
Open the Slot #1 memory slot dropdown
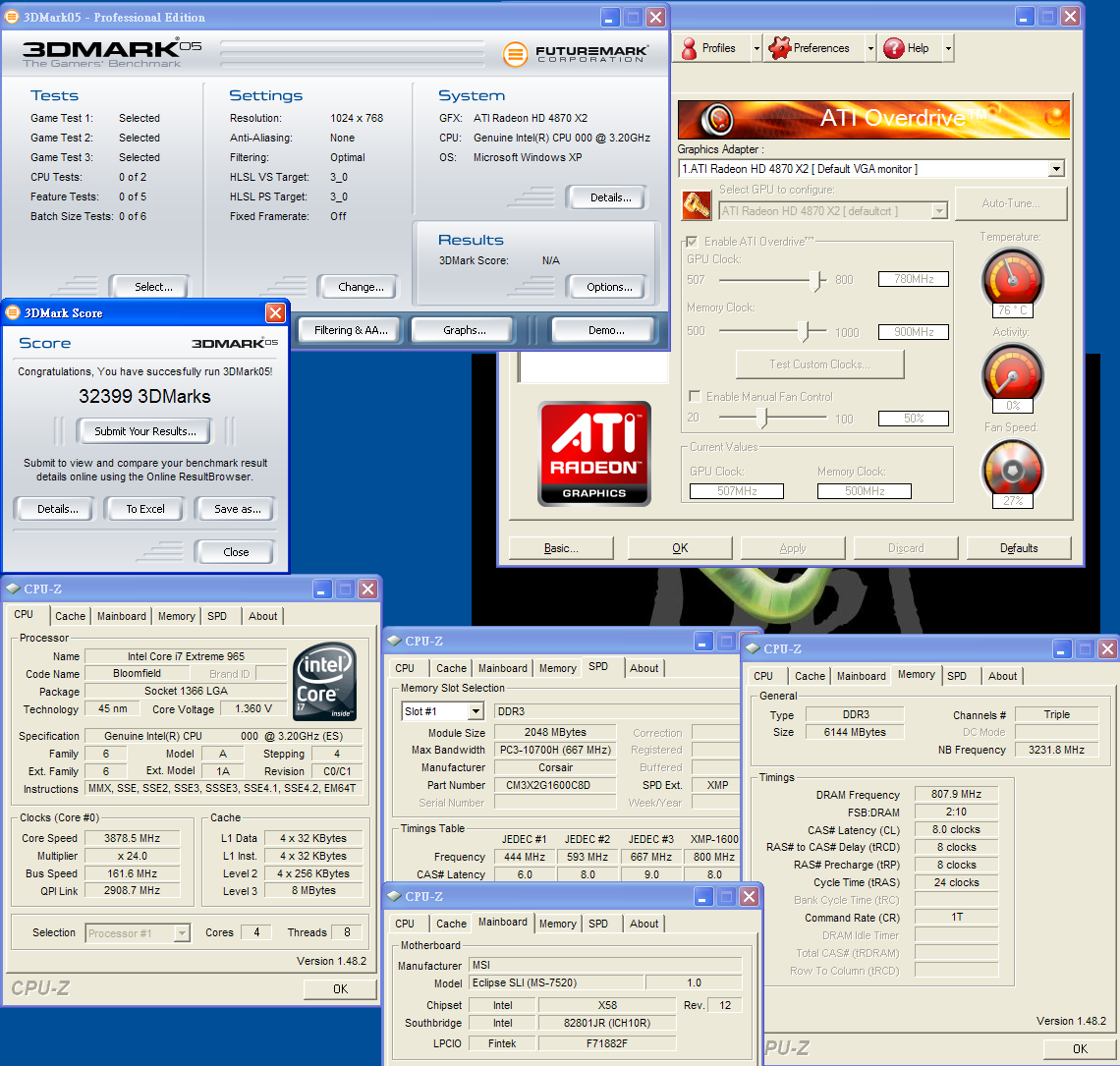(x=476, y=711)
